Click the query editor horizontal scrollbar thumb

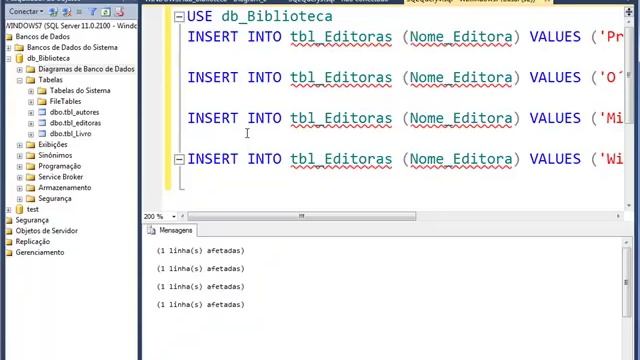point(302,216)
